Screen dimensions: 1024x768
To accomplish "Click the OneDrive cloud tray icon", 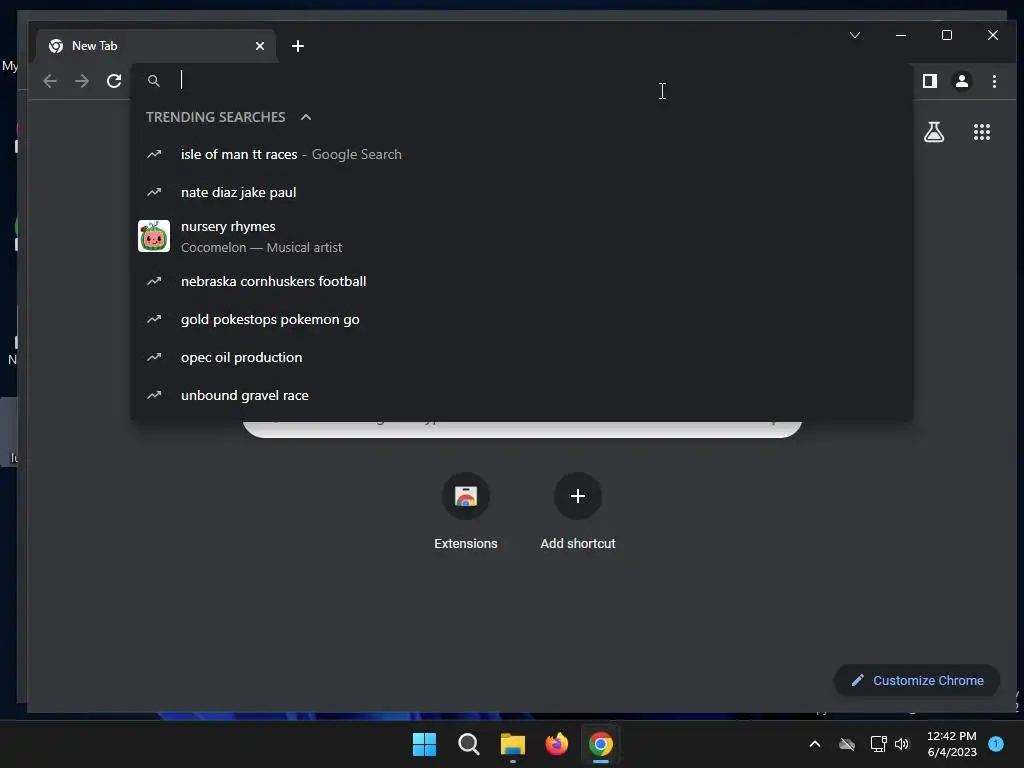I will click(x=847, y=744).
